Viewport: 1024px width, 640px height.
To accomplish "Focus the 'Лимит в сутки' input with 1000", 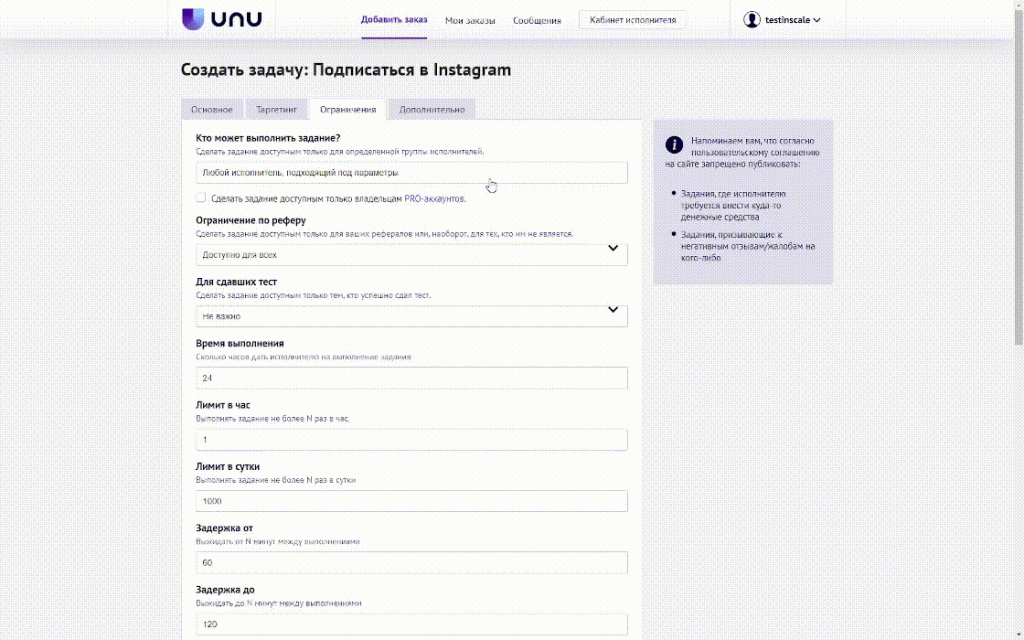I will coord(411,501).
